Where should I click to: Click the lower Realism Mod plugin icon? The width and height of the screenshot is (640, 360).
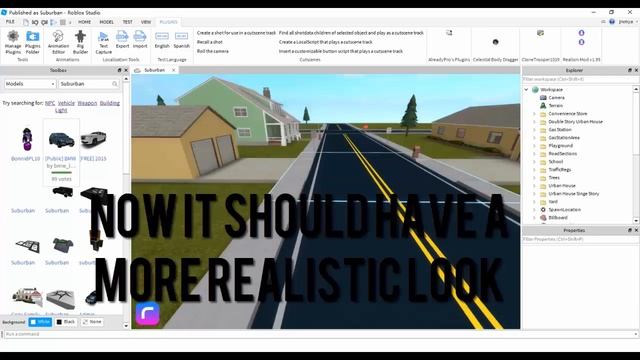tap(581, 42)
